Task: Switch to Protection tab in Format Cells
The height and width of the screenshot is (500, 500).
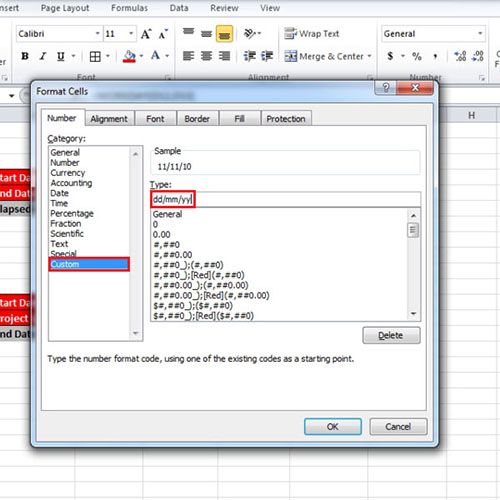Action: pyautogui.click(x=286, y=119)
